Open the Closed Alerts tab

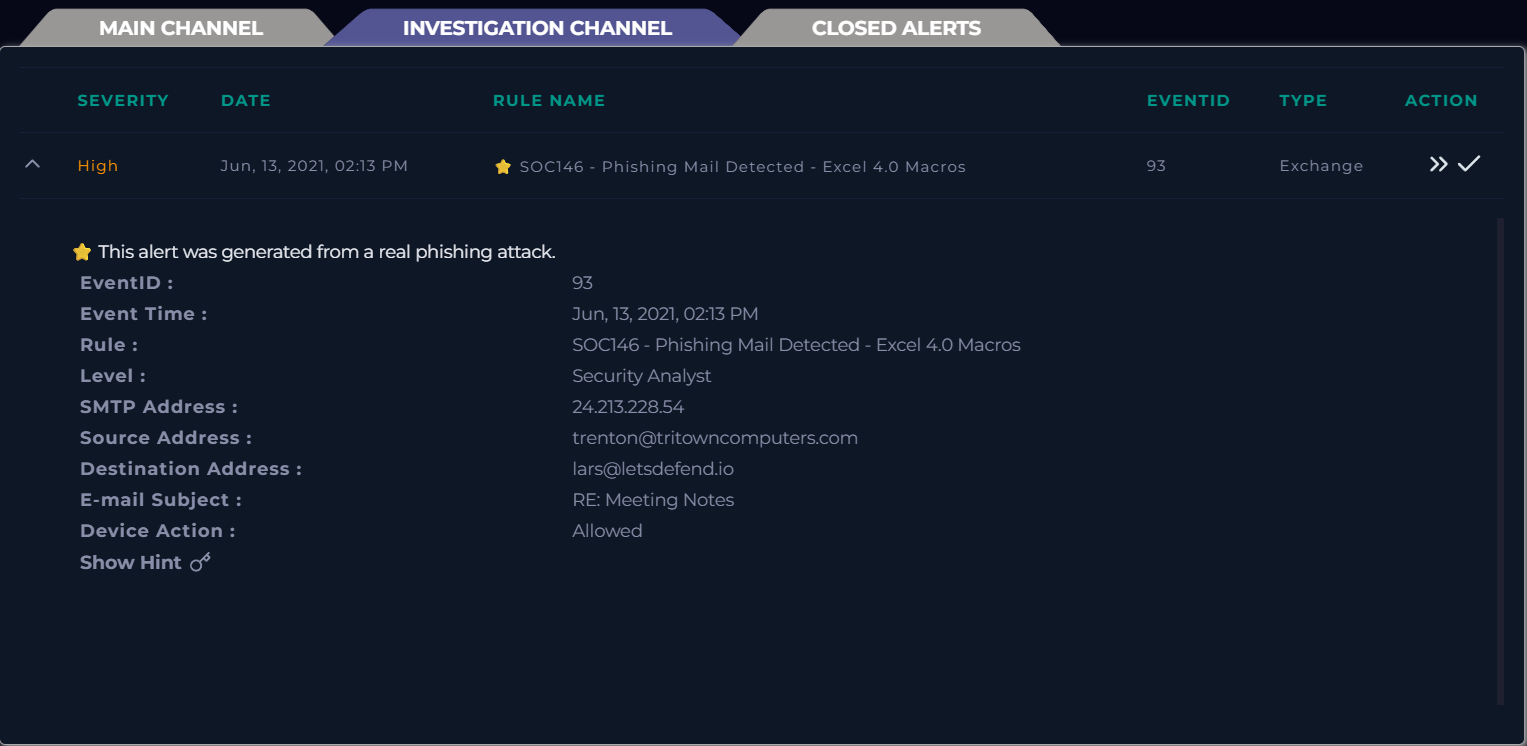pyautogui.click(x=896, y=28)
